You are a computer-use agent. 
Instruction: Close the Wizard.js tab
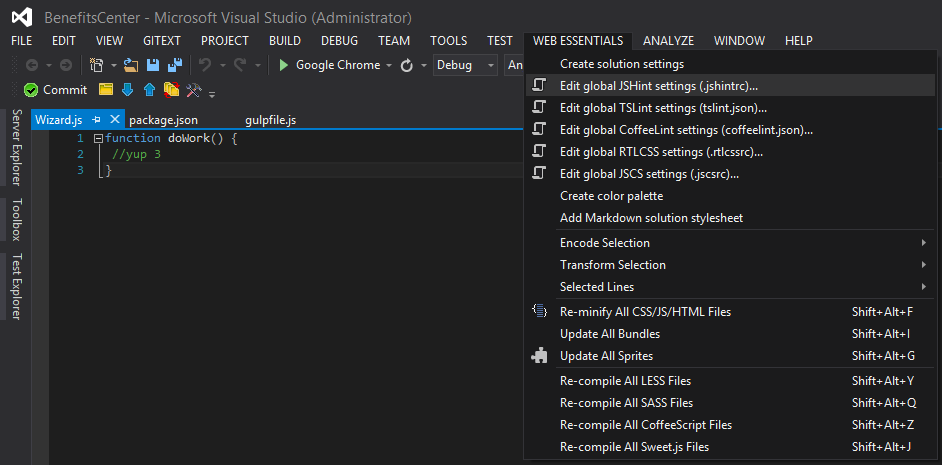[x=115, y=119]
